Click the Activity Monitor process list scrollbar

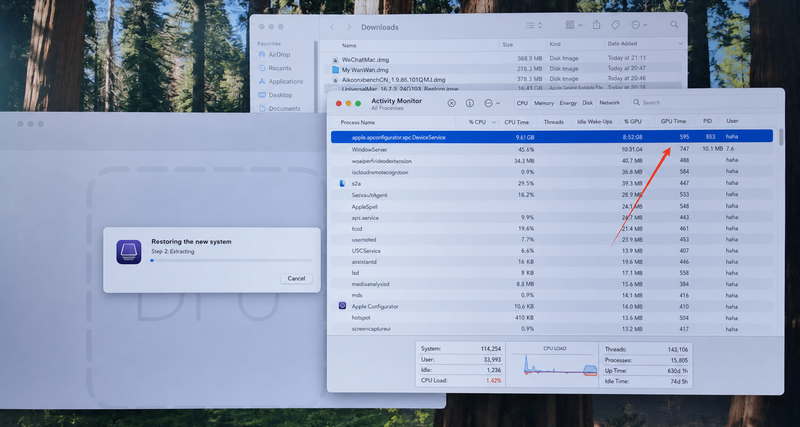point(781,138)
